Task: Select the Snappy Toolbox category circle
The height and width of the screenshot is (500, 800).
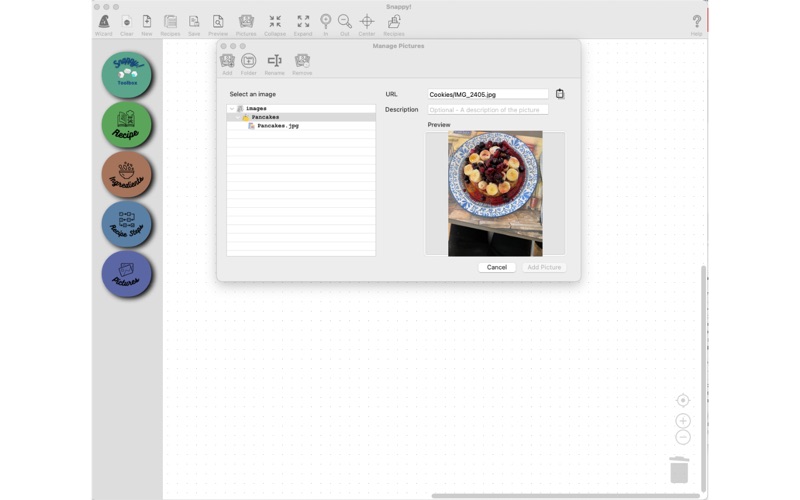Action: pyautogui.click(x=127, y=75)
